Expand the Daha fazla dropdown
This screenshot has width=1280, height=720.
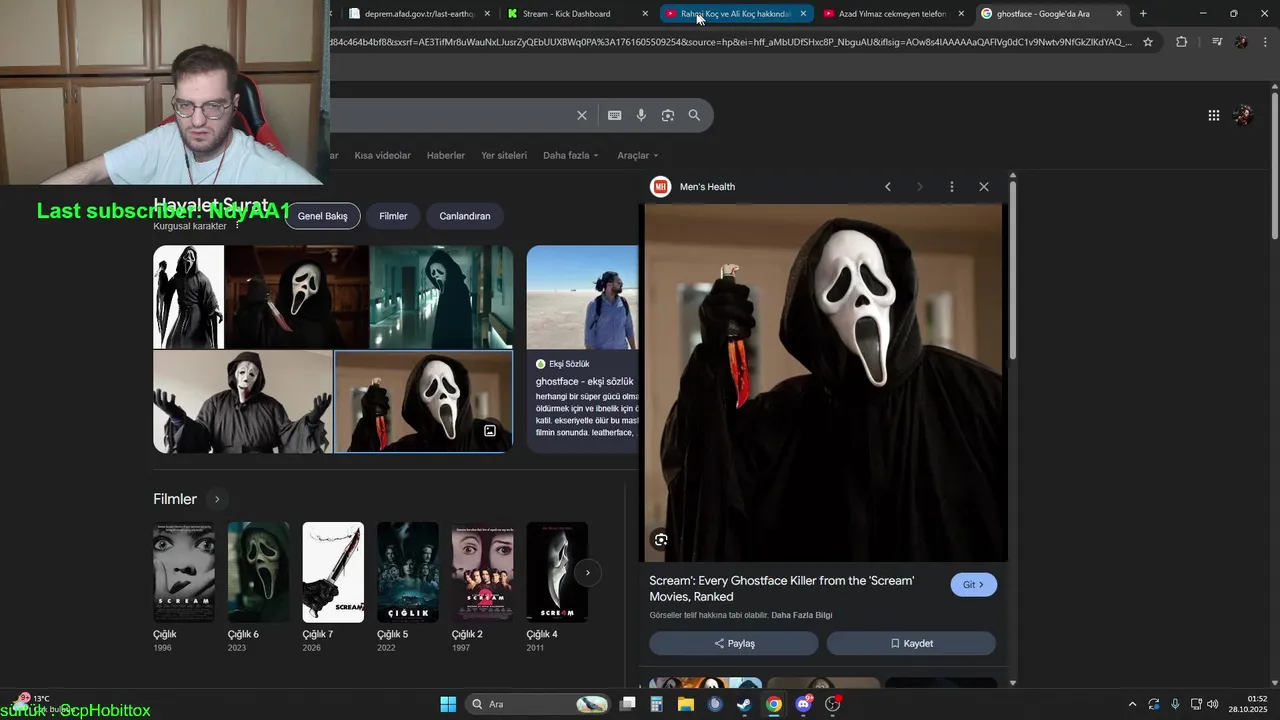(x=571, y=155)
